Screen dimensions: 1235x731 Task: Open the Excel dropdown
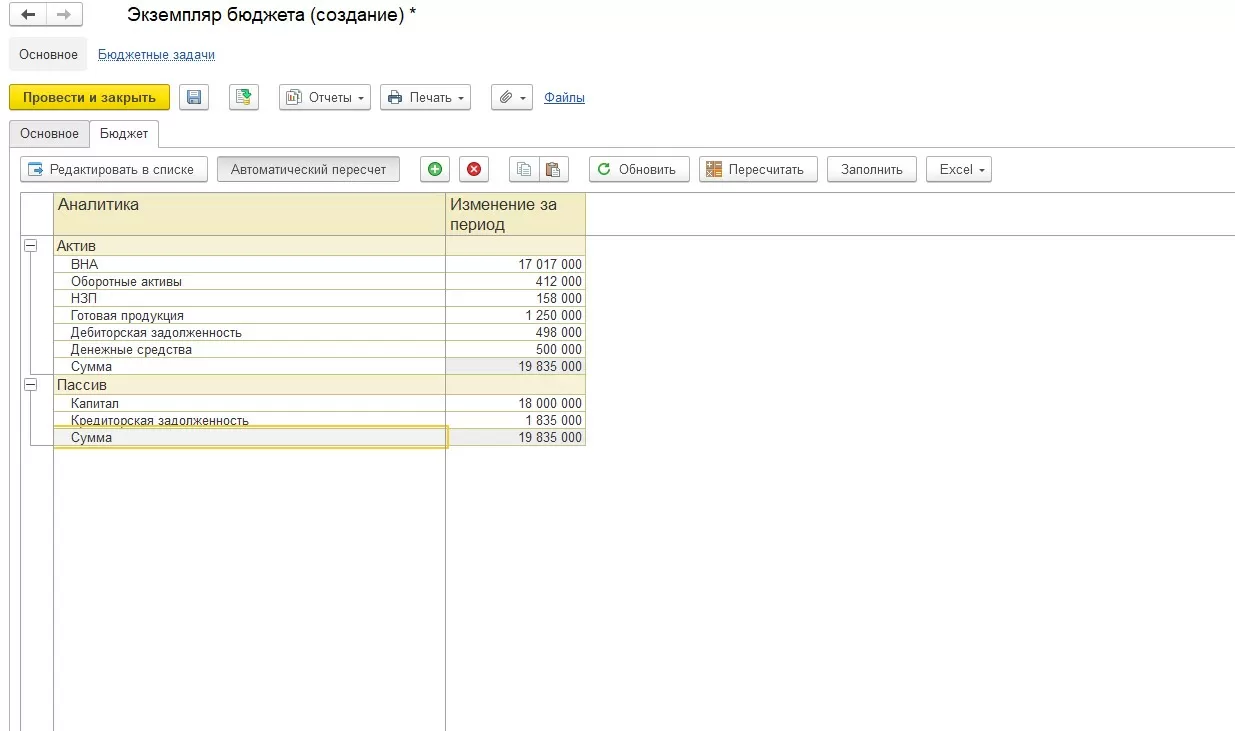click(959, 169)
